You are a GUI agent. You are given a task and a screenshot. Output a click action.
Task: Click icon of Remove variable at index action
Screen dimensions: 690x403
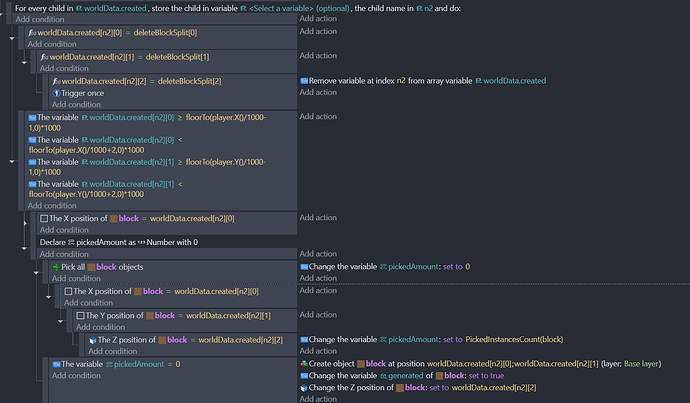(304, 81)
